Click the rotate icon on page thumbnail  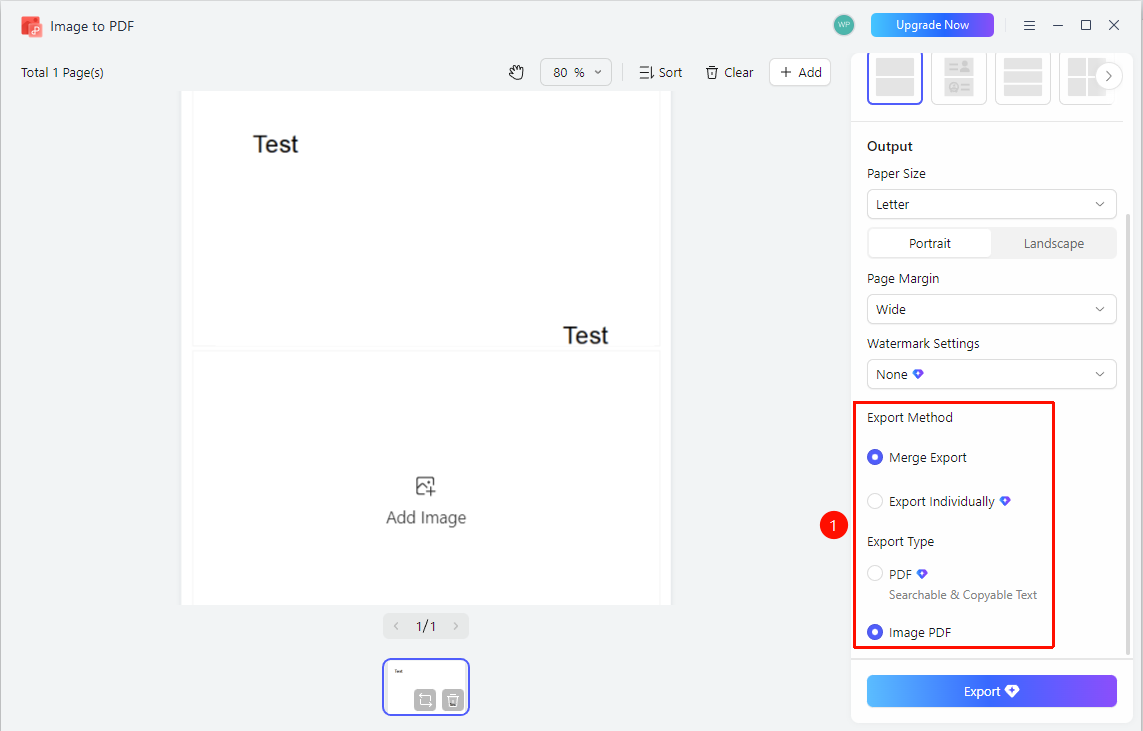425,700
